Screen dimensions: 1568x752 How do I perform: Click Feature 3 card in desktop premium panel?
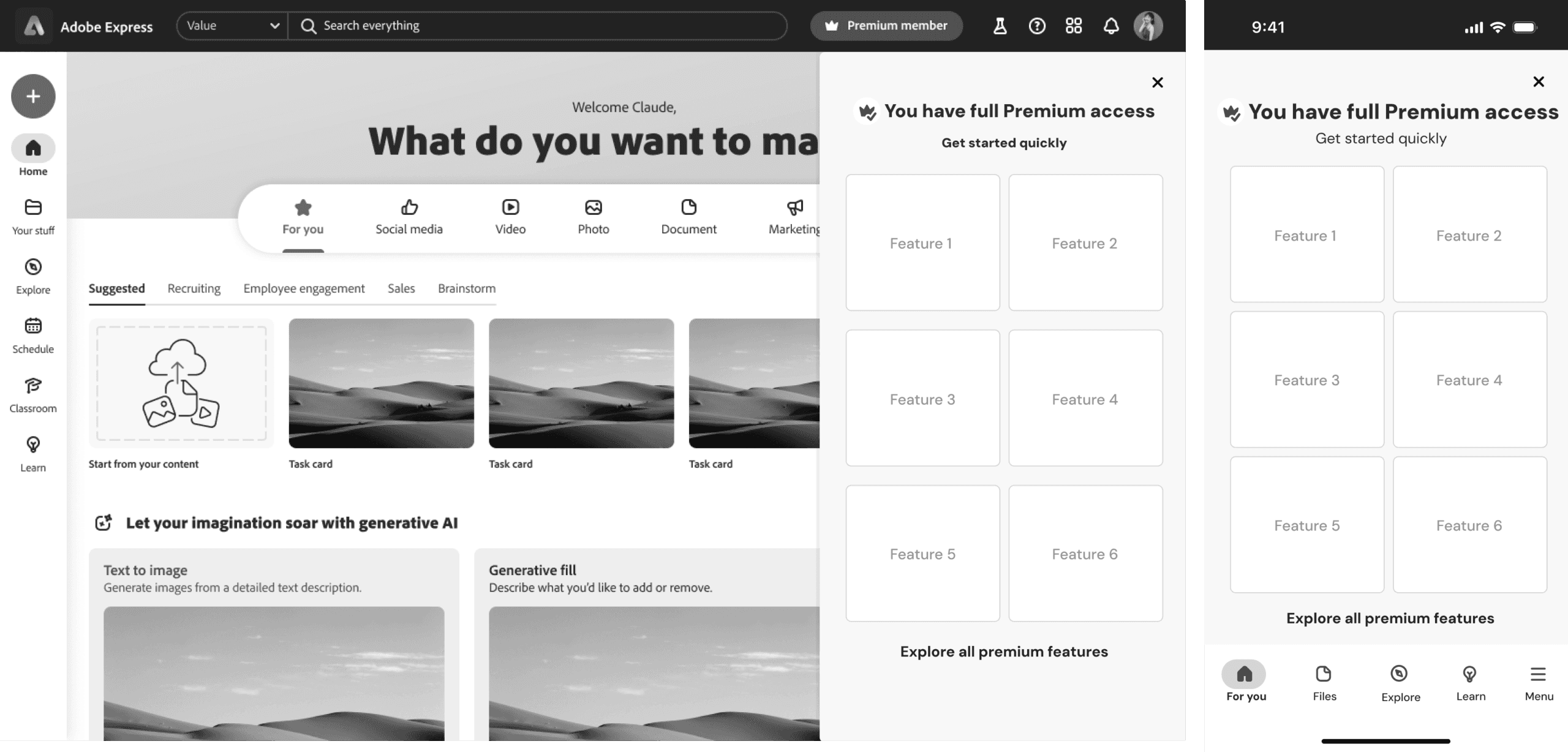tap(922, 399)
